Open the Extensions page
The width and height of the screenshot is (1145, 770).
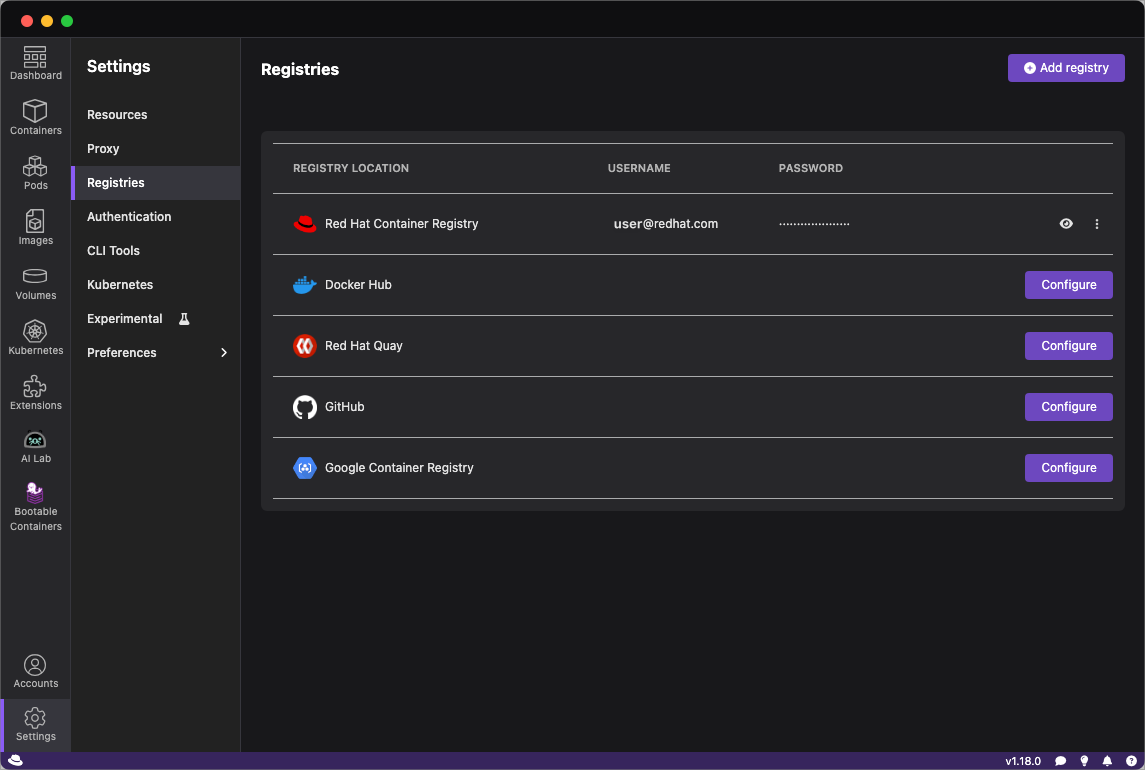(x=35, y=393)
